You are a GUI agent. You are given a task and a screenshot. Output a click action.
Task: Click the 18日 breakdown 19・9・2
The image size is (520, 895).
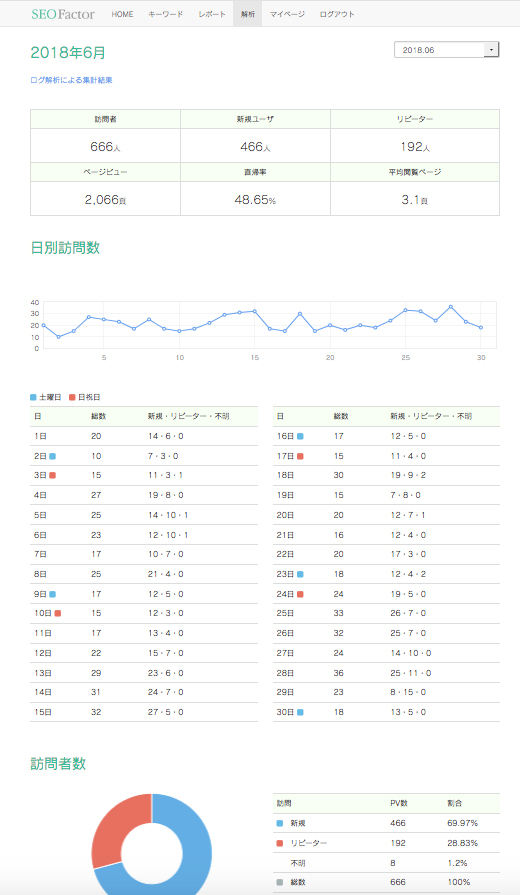coord(408,475)
